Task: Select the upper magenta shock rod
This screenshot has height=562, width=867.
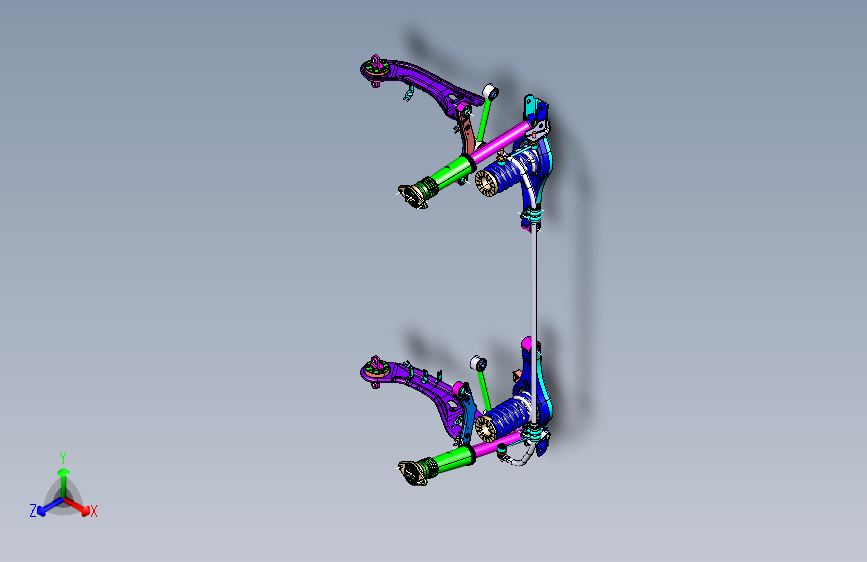Action: pos(502,140)
